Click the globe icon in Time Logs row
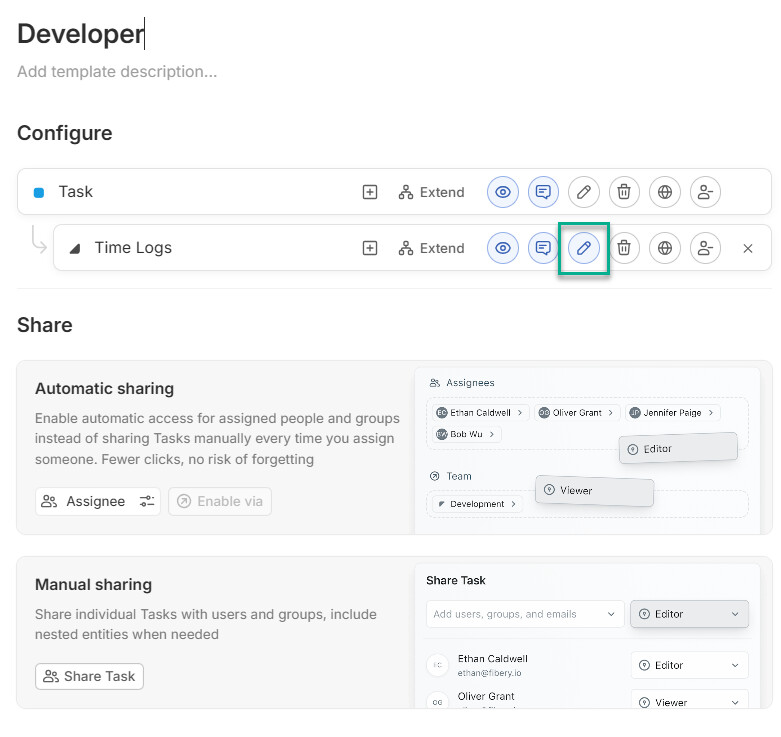The width and height of the screenshot is (781, 737). click(x=665, y=248)
